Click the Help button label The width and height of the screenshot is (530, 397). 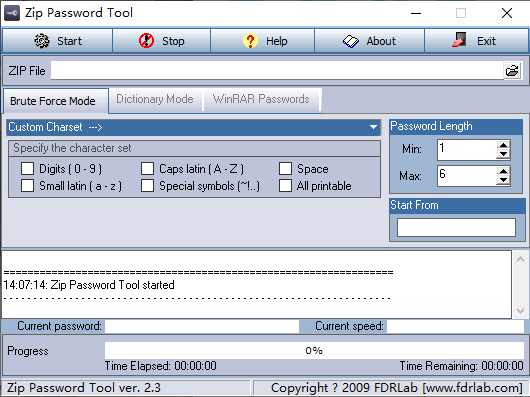pyautogui.click(x=276, y=41)
